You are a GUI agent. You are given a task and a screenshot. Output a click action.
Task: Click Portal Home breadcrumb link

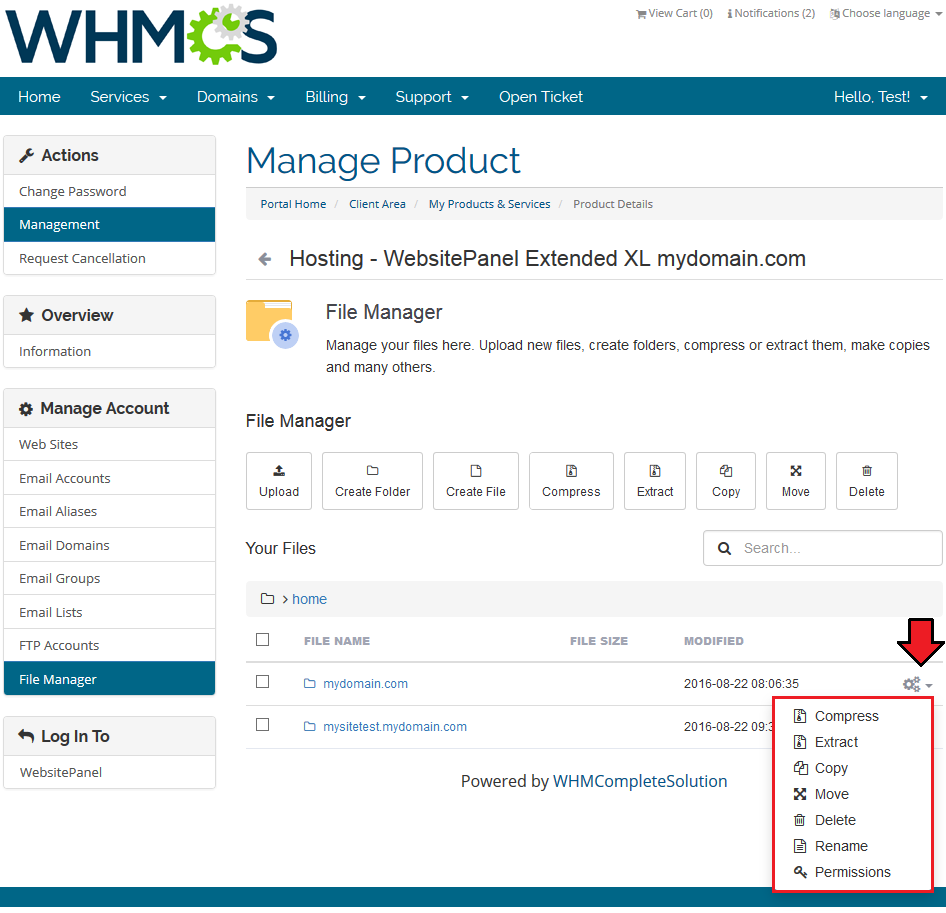pos(293,204)
